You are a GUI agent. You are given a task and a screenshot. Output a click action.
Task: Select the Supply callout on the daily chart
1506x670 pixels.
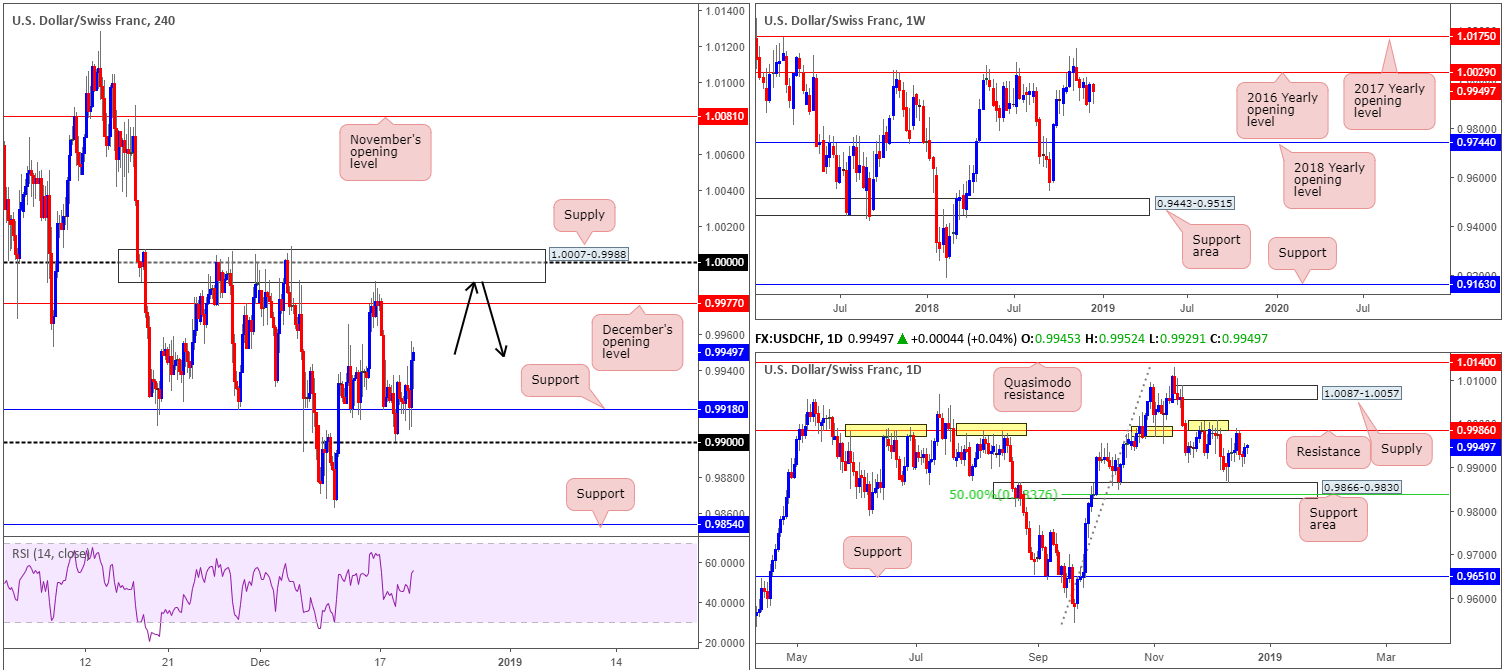pyautogui.click(x=1401, y=448)
